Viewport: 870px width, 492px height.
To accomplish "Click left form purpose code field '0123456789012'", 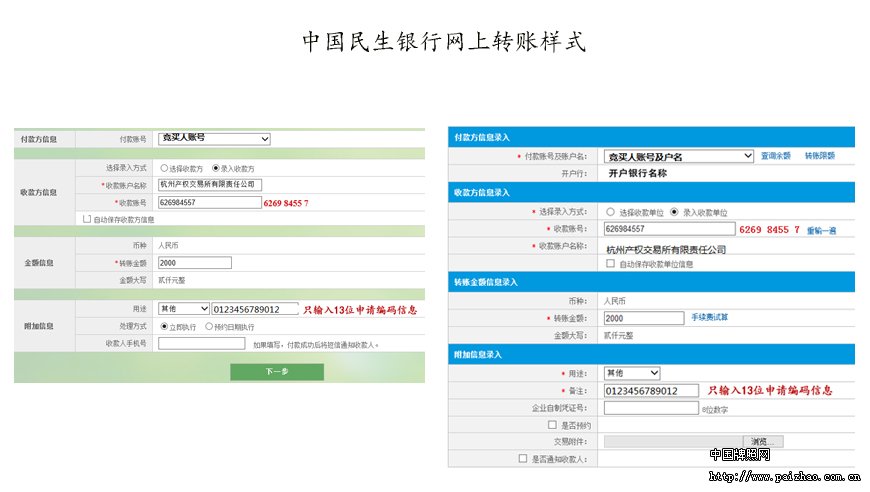I will coord(255,309).
